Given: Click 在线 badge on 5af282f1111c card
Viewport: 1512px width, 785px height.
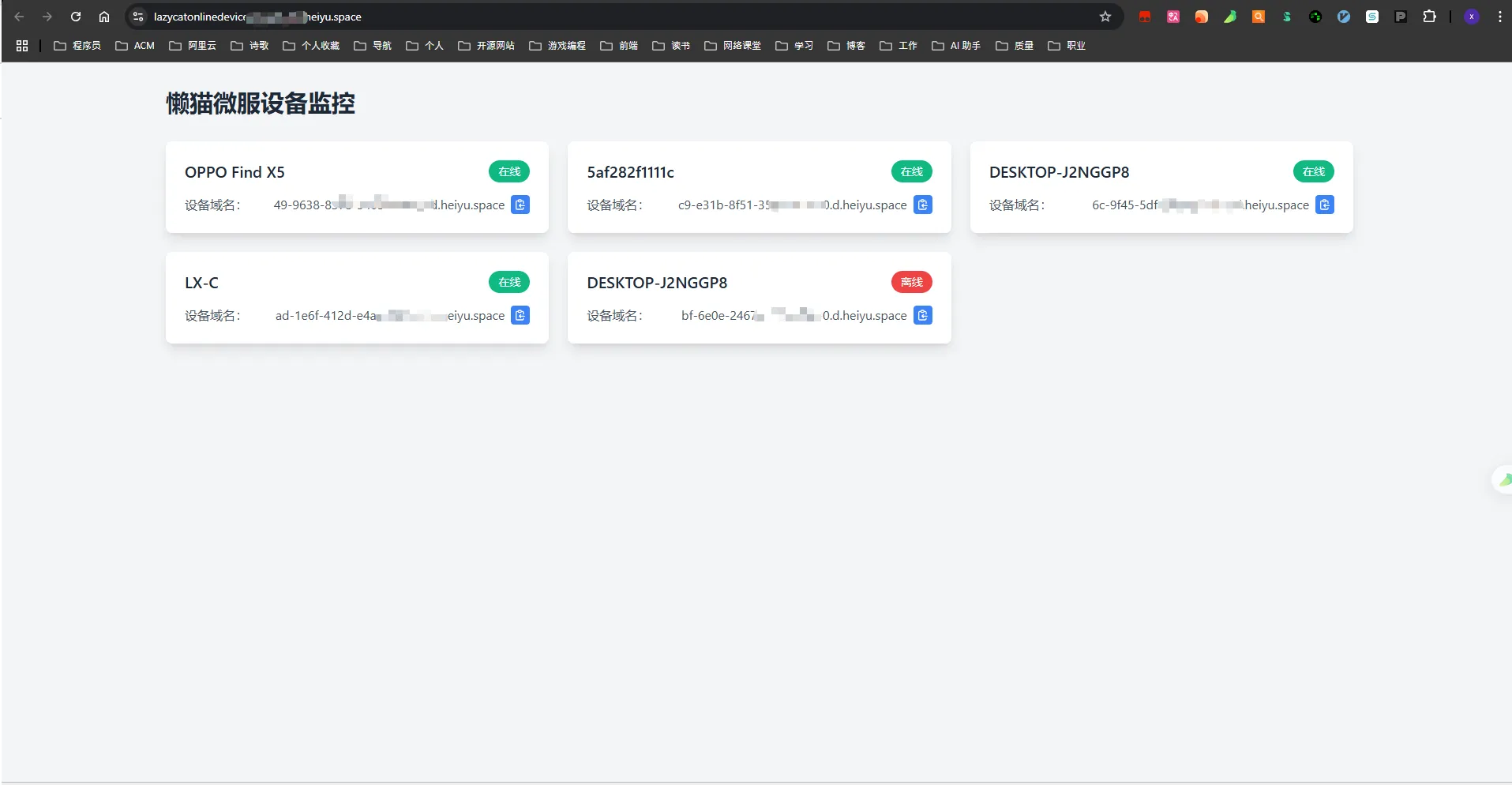Looking at the screenshot, I should point(911,171).
